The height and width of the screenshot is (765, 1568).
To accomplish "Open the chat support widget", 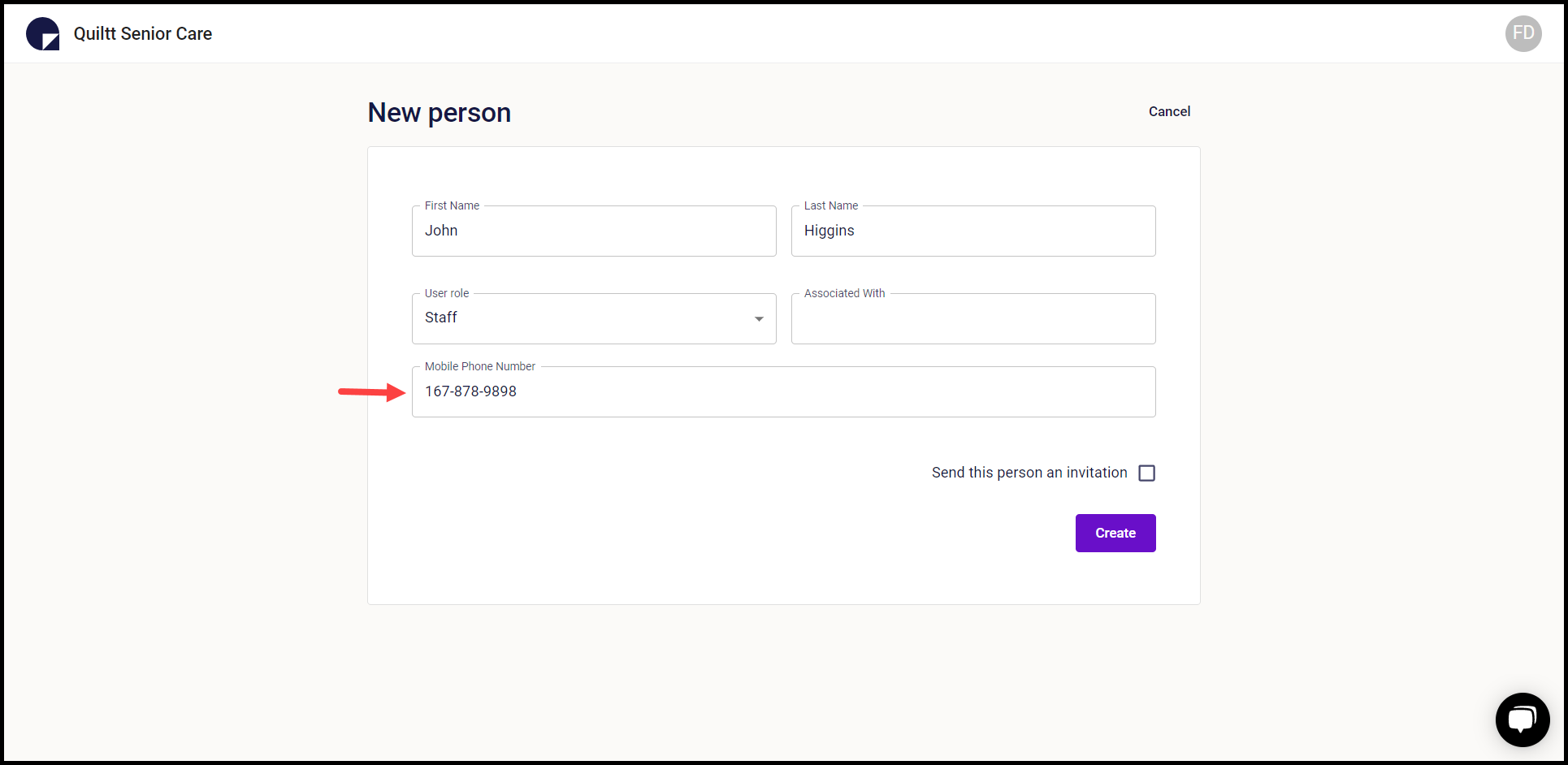I will pyautogui.click(x=1523, y=720).
